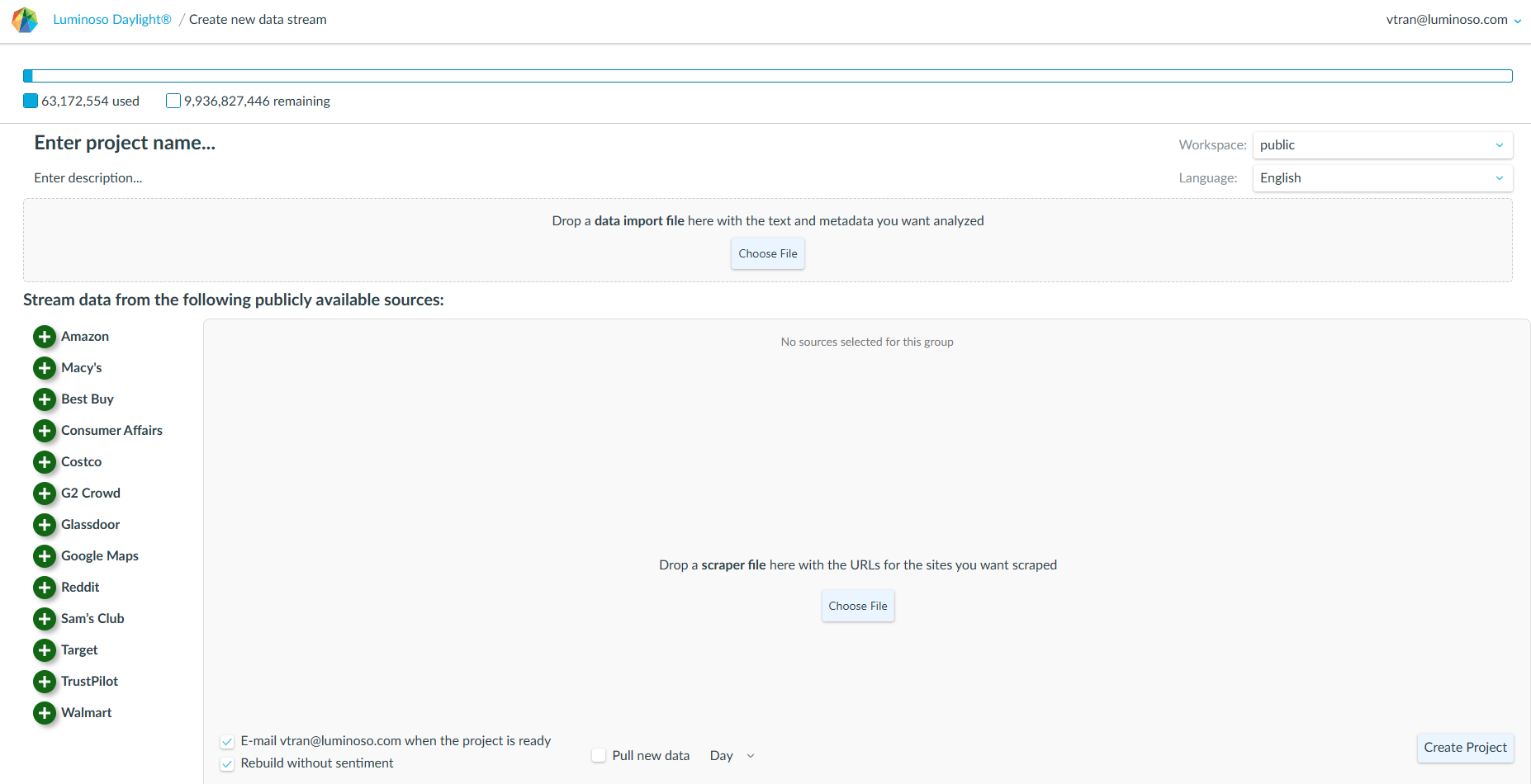Click Choose File for data import file
The height and width of the screenshot is (784, 1531).
tap(767, 254)
